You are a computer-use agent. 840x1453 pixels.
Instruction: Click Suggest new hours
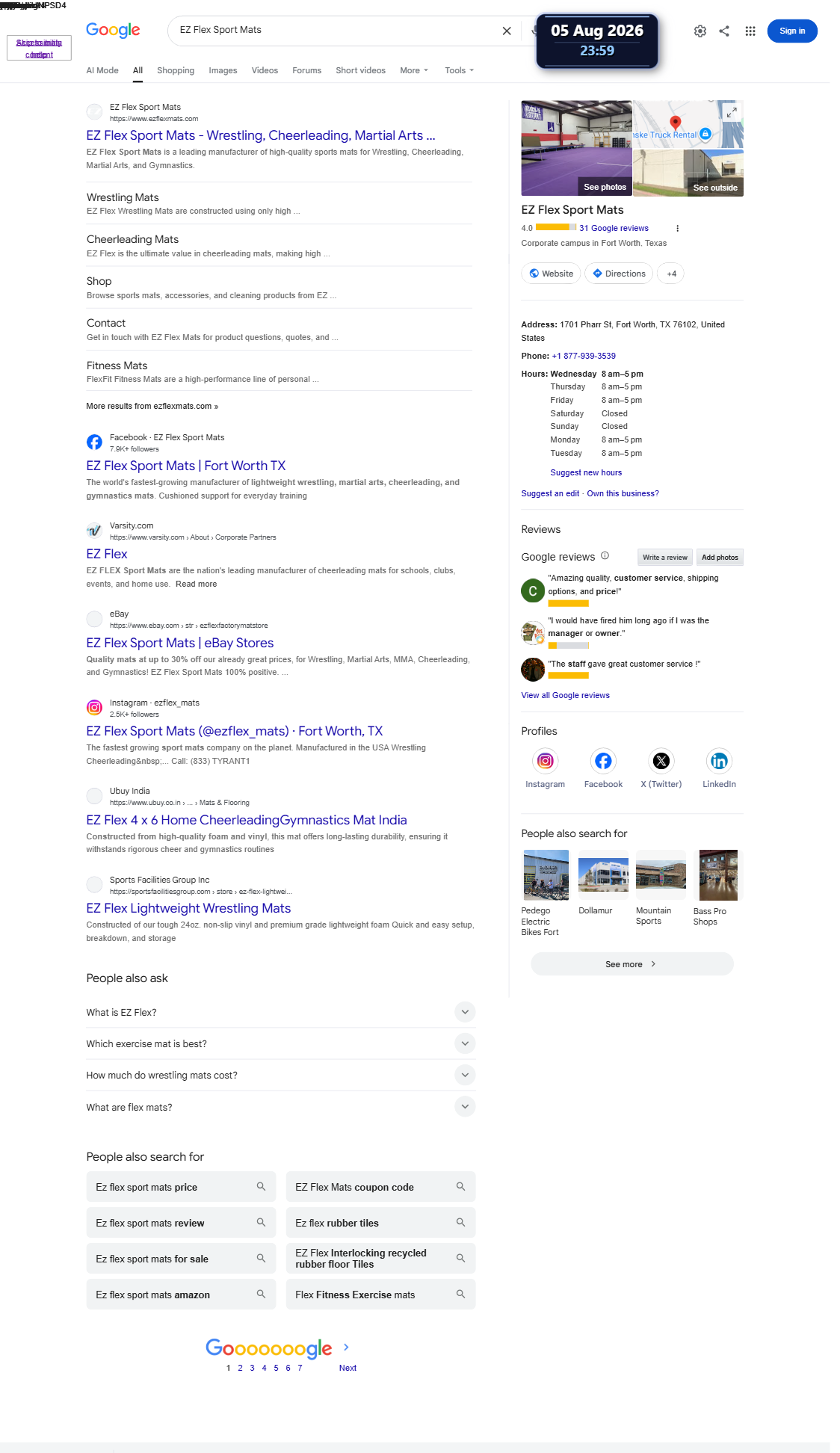point(586,472)
